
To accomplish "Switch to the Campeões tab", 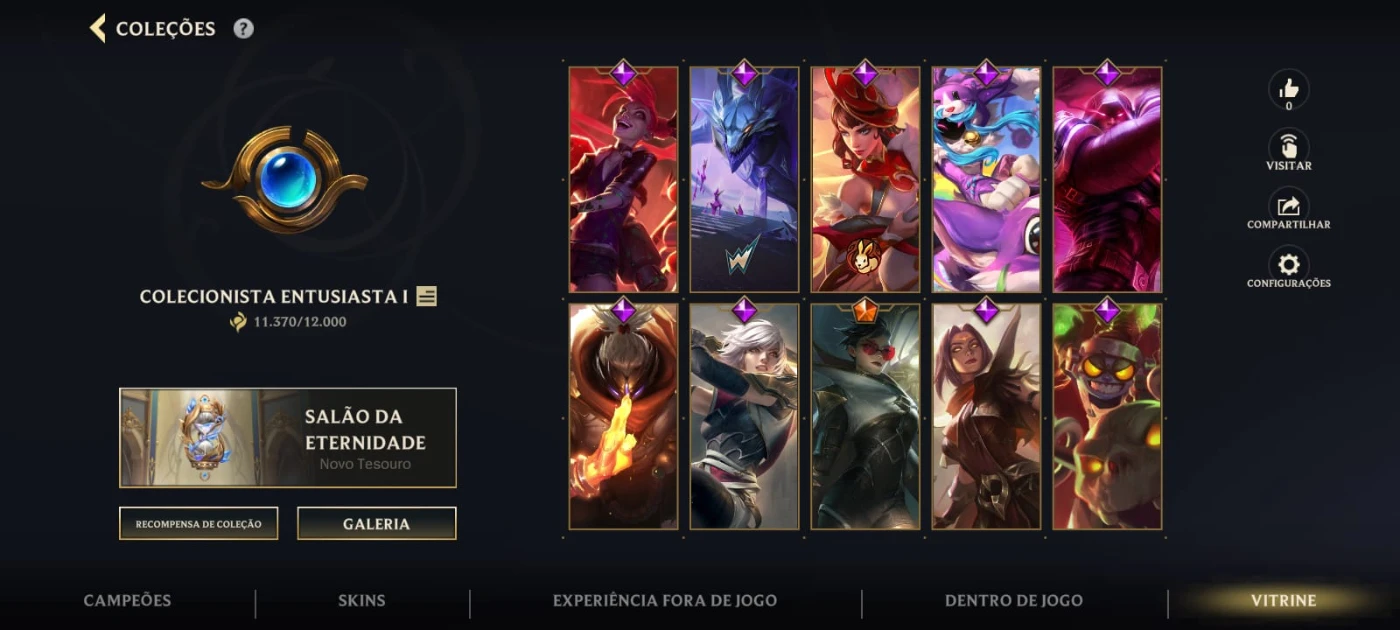I will pos(127,601).
